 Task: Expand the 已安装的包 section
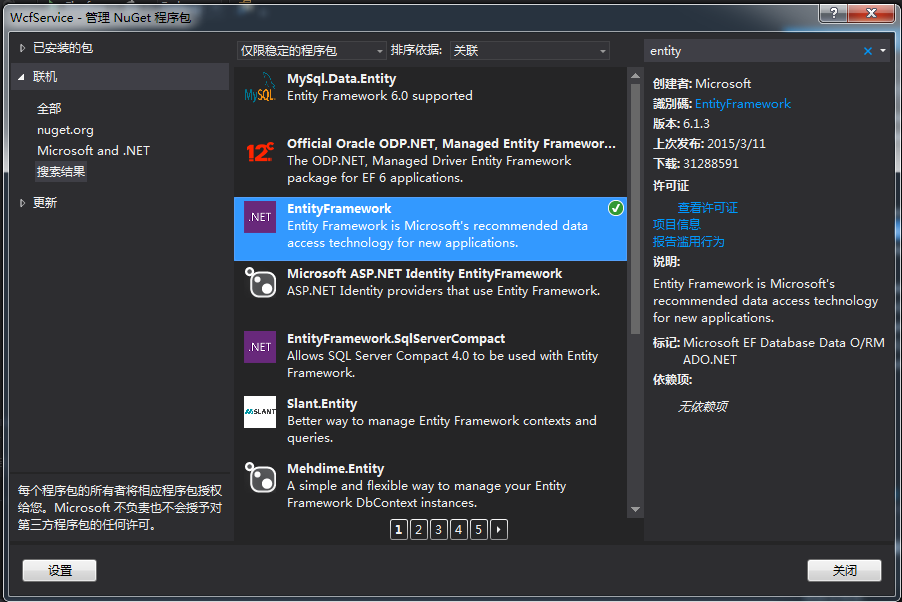pyautogui.click(x=22, y=48)
